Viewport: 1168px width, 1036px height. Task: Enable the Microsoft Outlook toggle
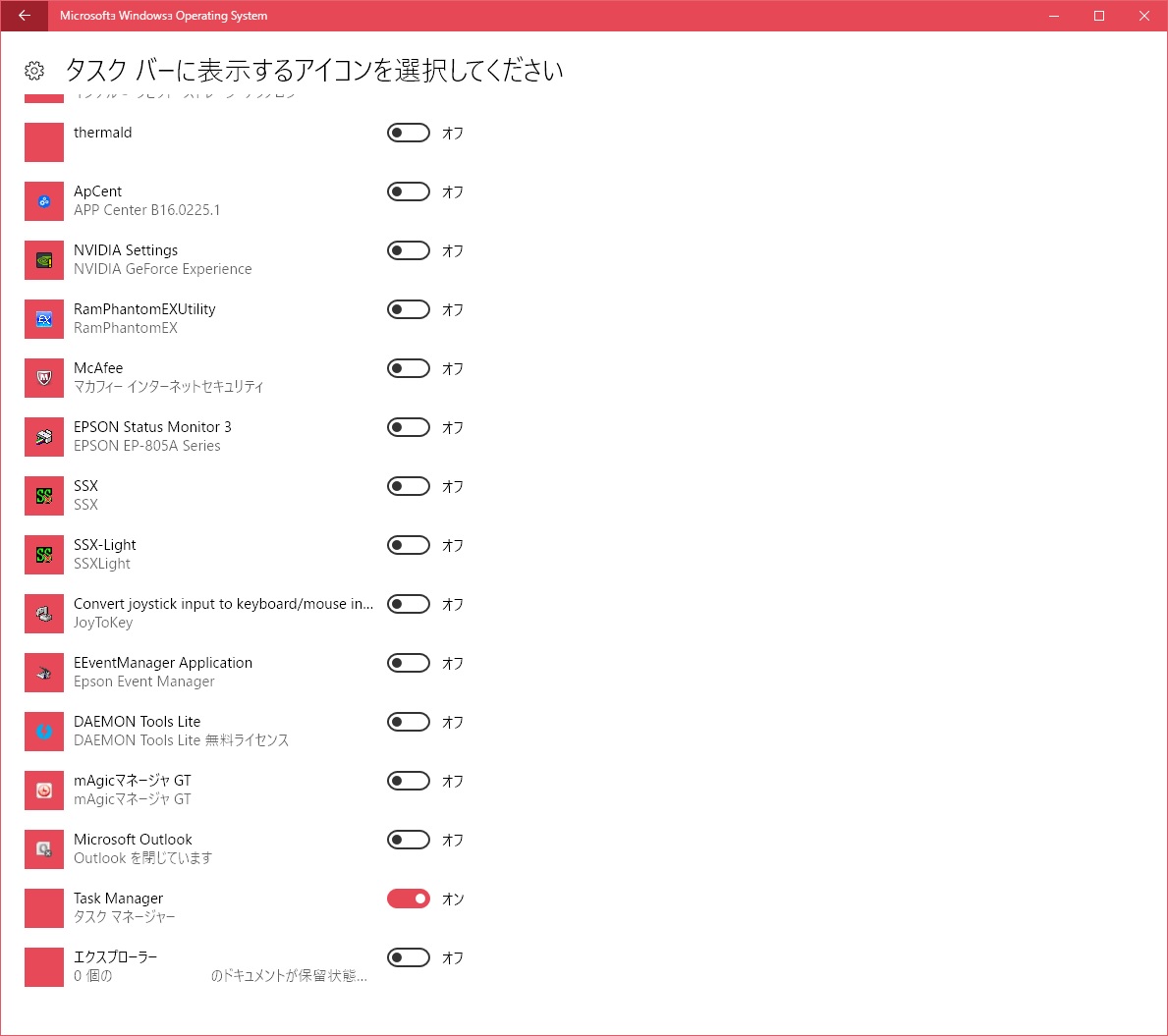409,840
